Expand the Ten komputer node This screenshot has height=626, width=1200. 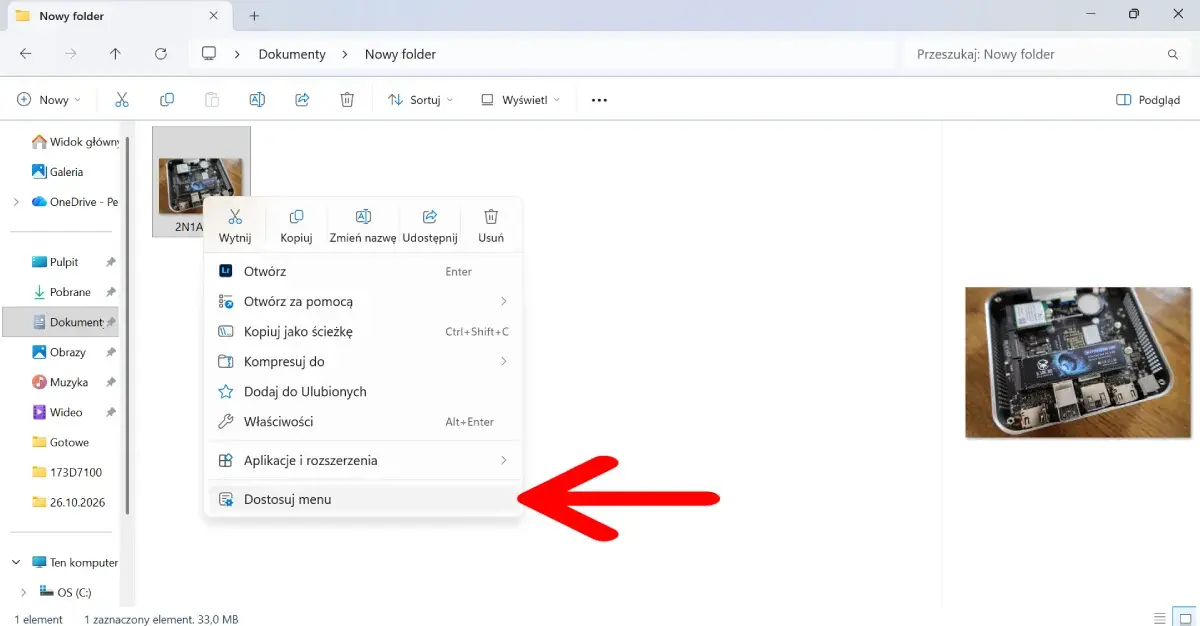tap(16, 562)
